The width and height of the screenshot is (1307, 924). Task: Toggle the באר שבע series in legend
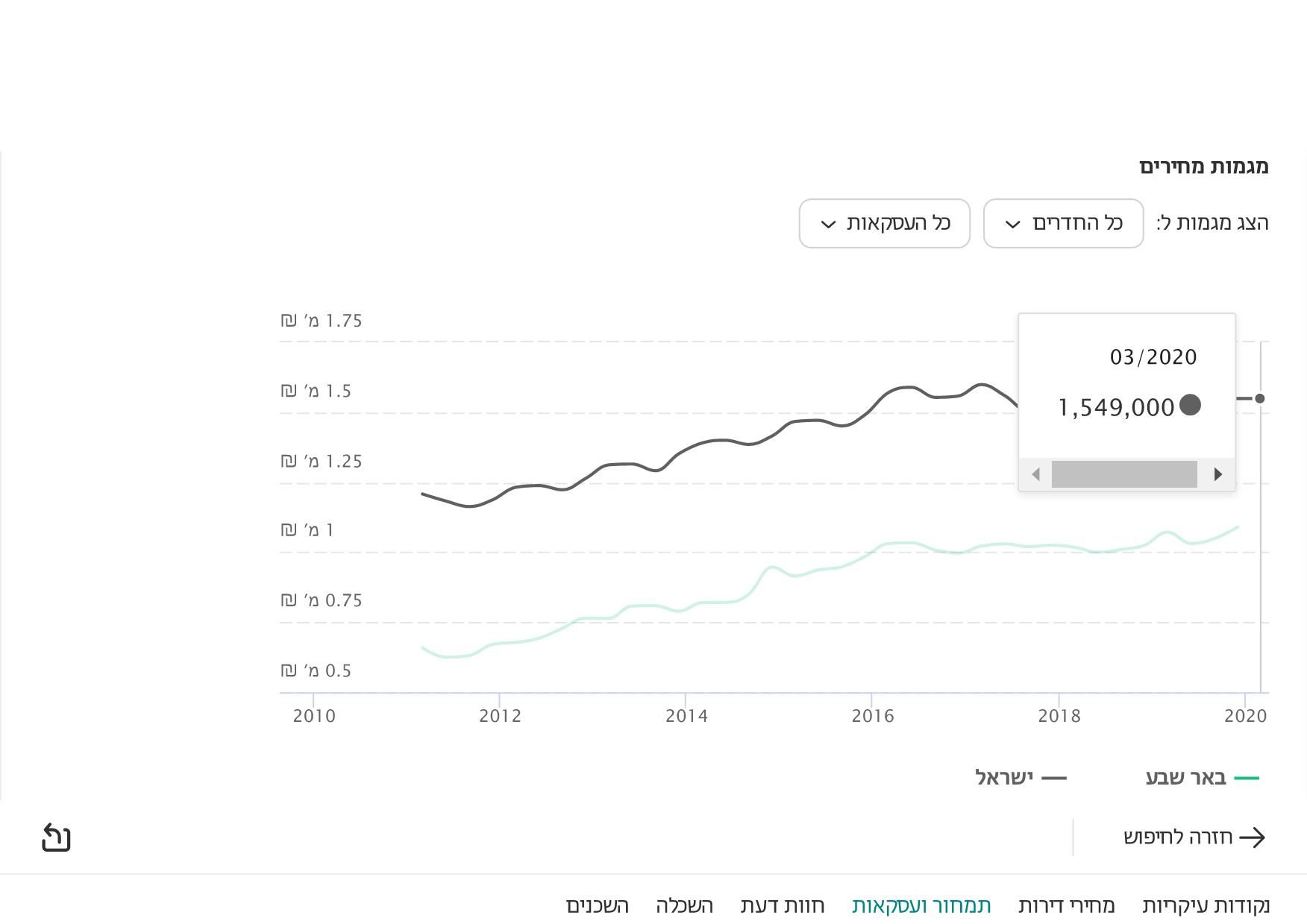click(x=1202, y=778)
